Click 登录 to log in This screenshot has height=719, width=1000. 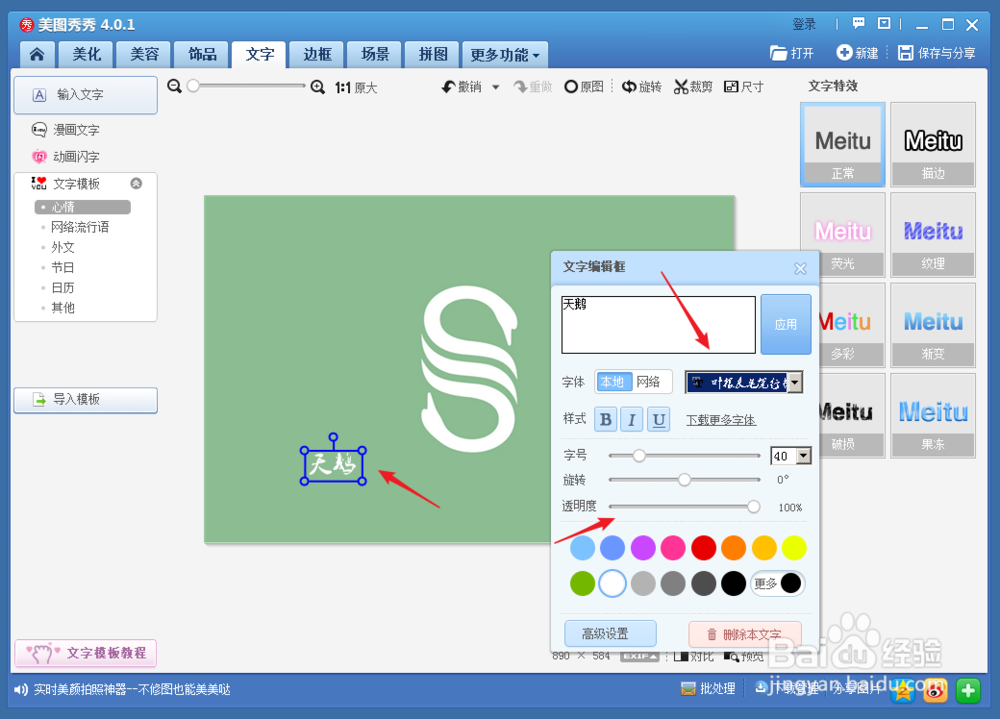point(804,24)
